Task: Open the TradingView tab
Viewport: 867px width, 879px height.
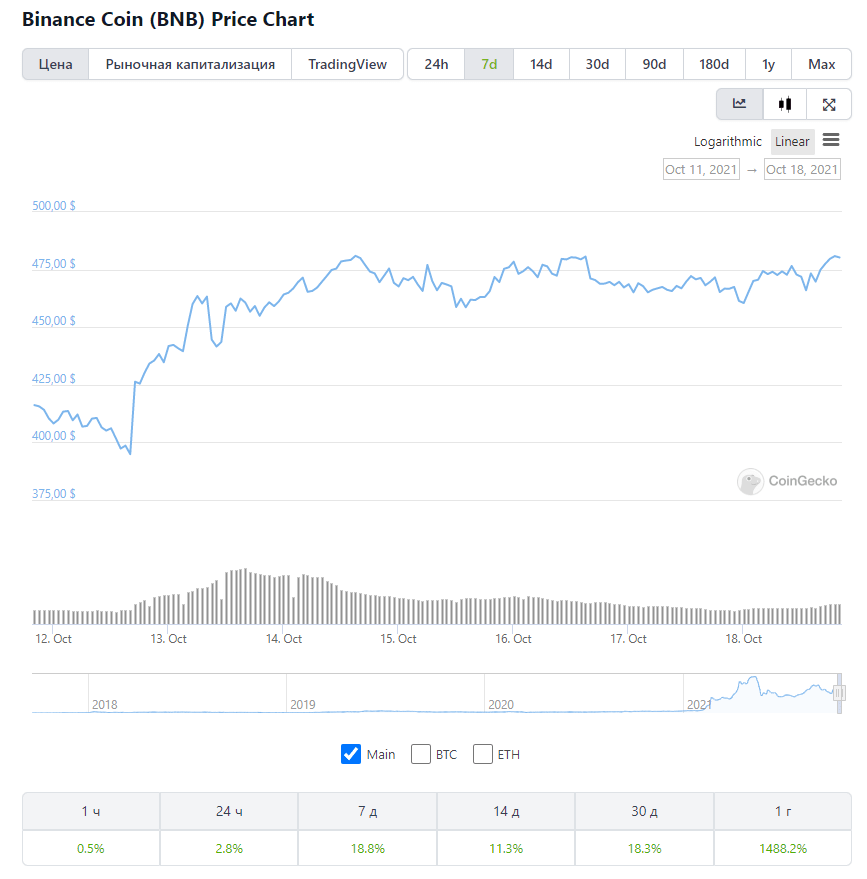Action: point(347,64)
